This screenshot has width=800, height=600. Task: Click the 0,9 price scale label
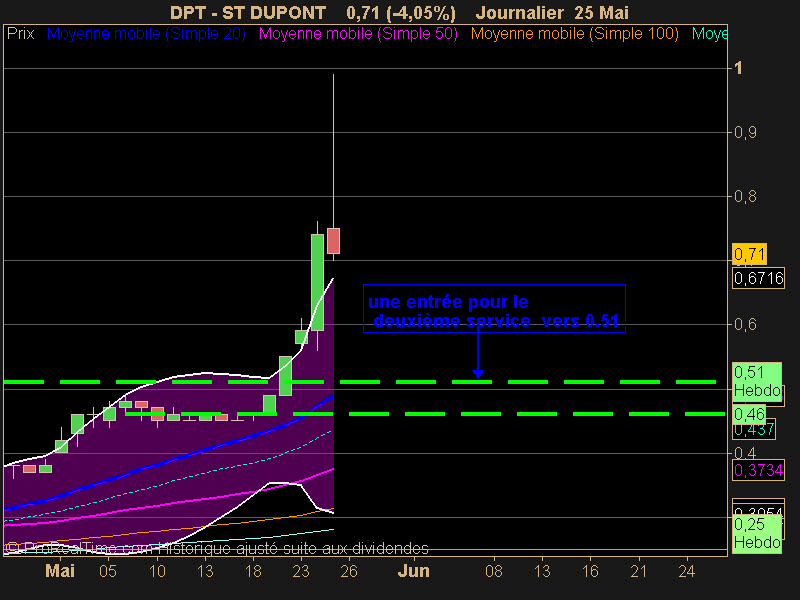745,133
